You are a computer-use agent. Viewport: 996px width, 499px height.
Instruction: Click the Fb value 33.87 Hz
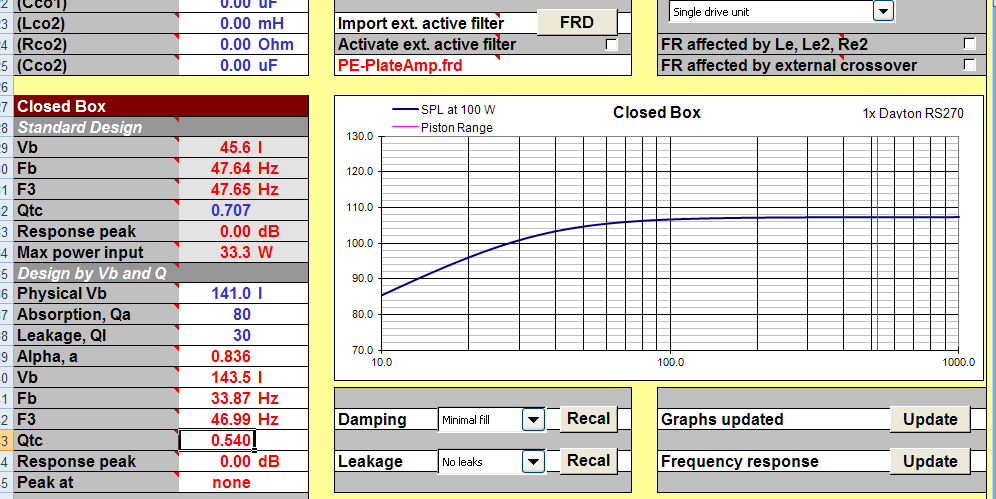(243, 399)
